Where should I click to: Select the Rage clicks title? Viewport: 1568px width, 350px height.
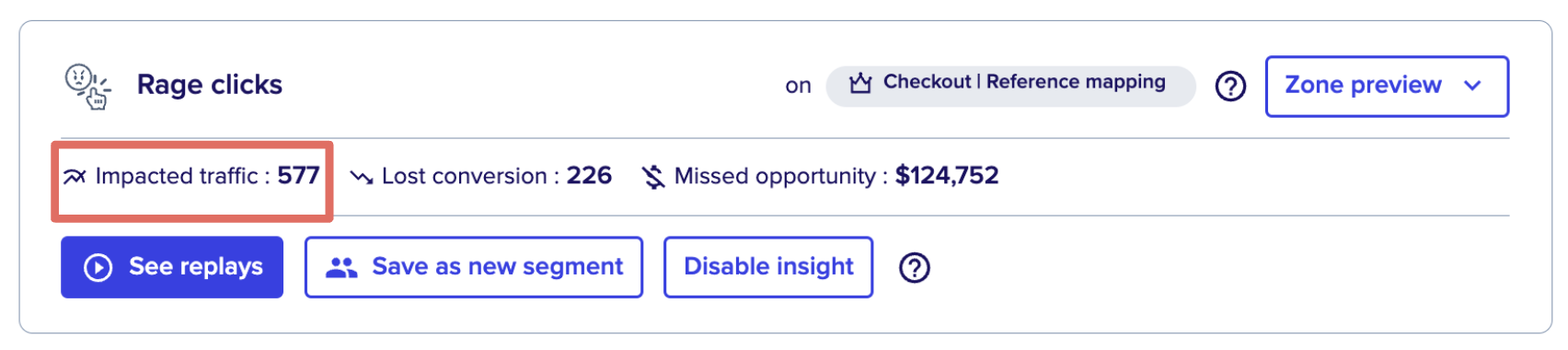coord(210,85)
